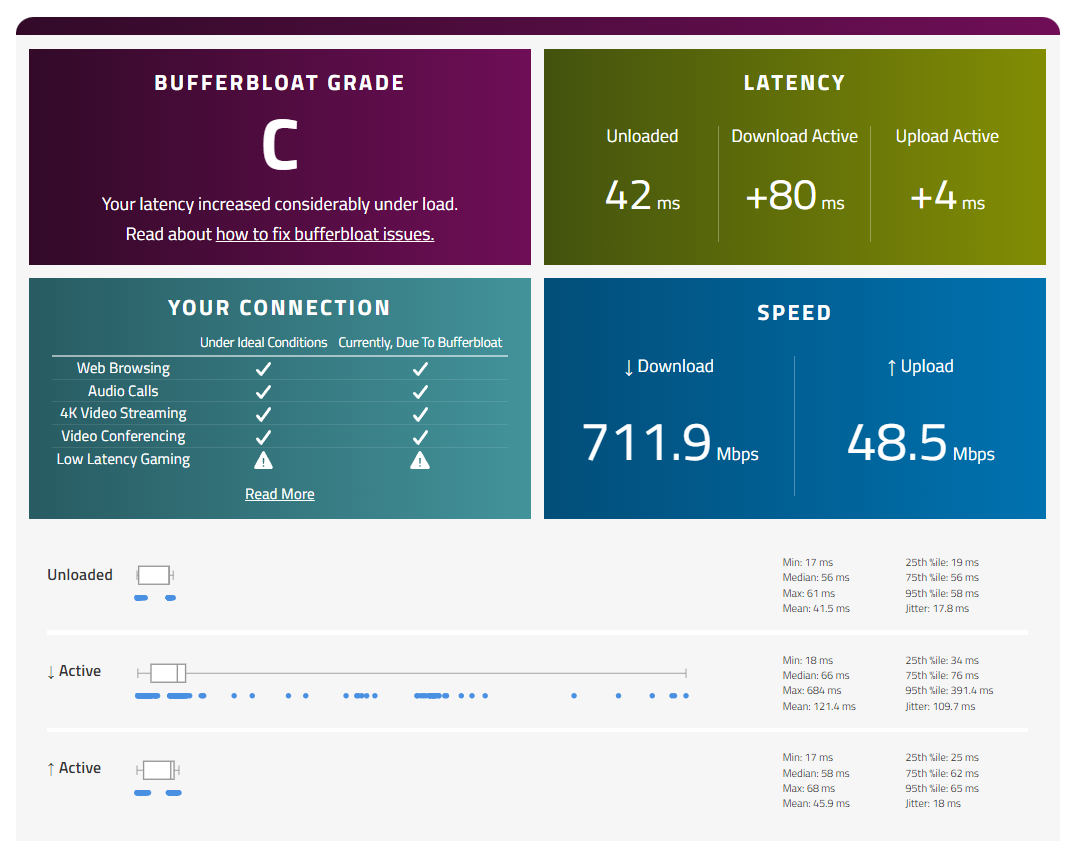Screen dimensions: 1080x841
Task: Click the Unloaded label in the Latency panel
Action: coord(642,136)
